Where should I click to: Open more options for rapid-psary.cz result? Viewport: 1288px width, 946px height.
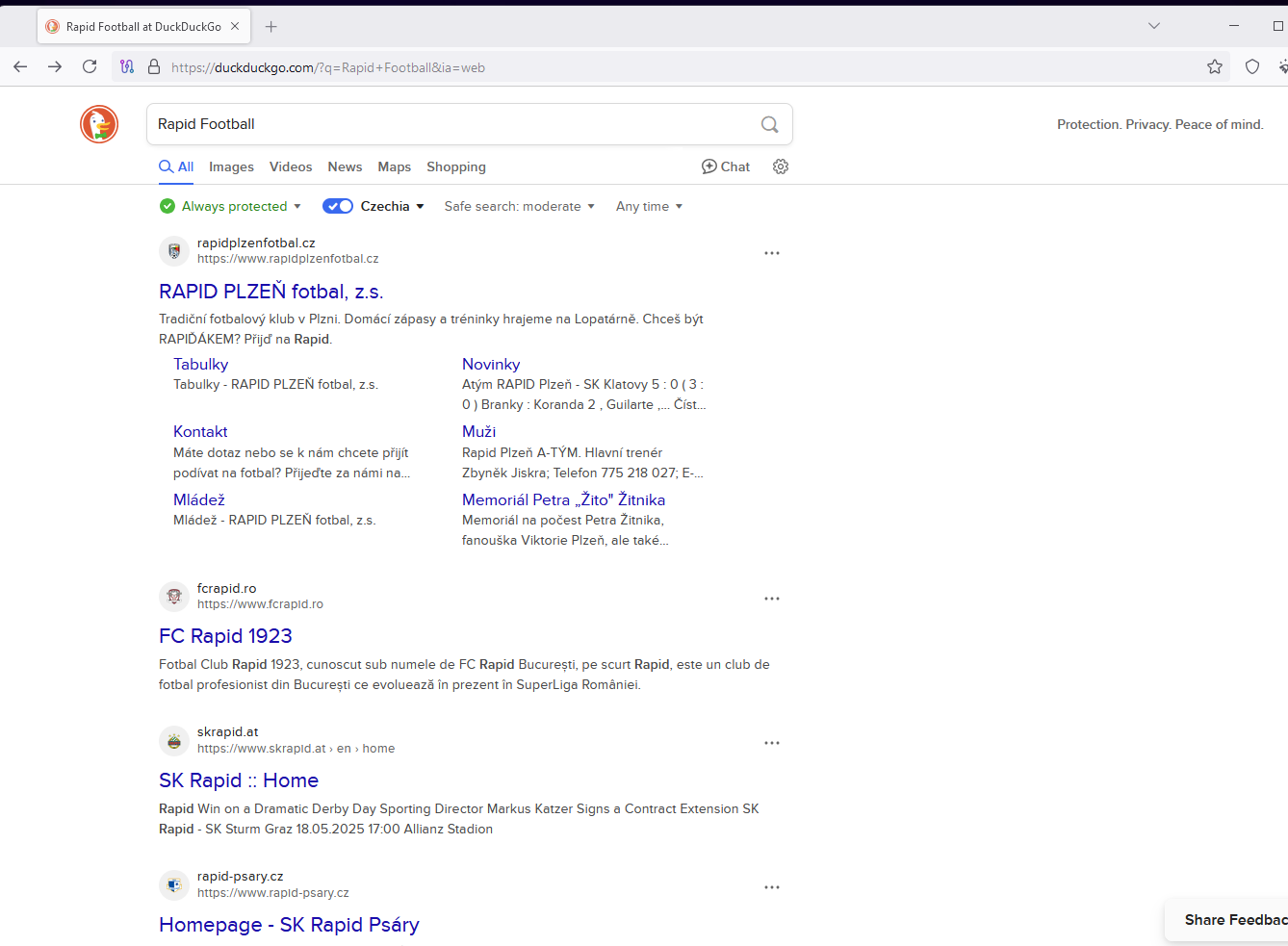click(772, 887)
